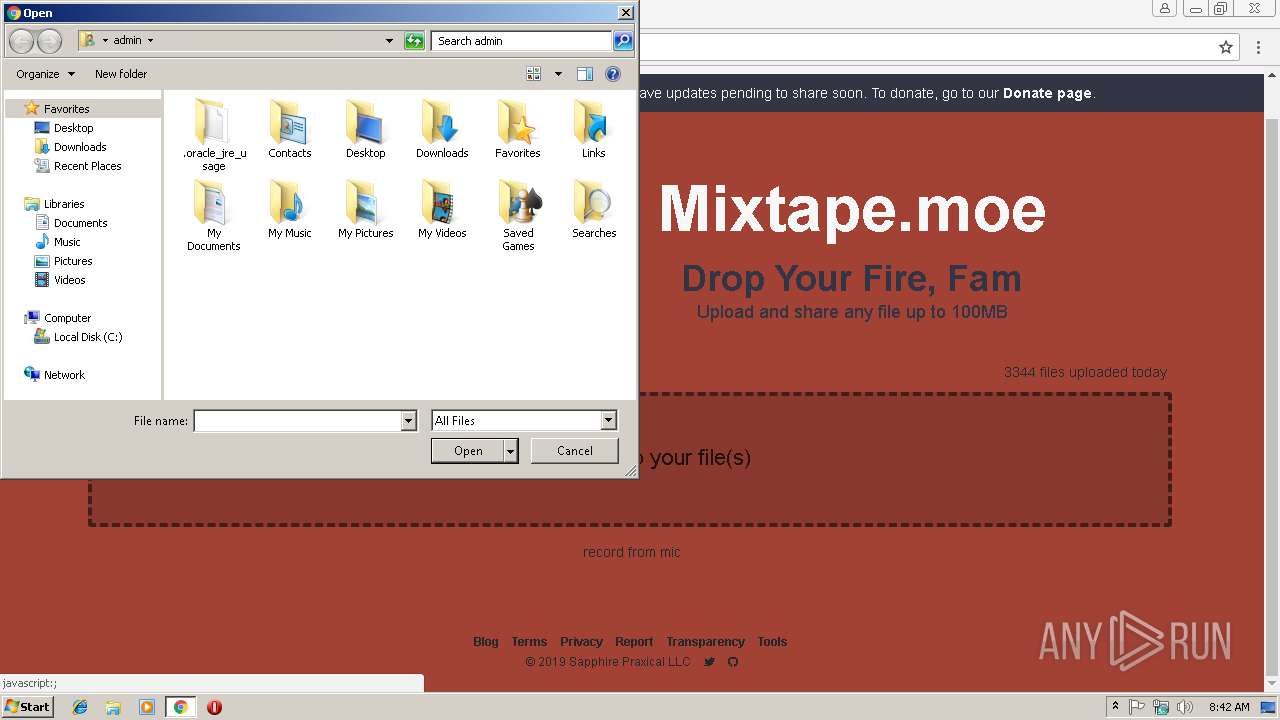Click New folder in the toolbar
This screenshot has width=1280, height=720.
click(121, 74)
